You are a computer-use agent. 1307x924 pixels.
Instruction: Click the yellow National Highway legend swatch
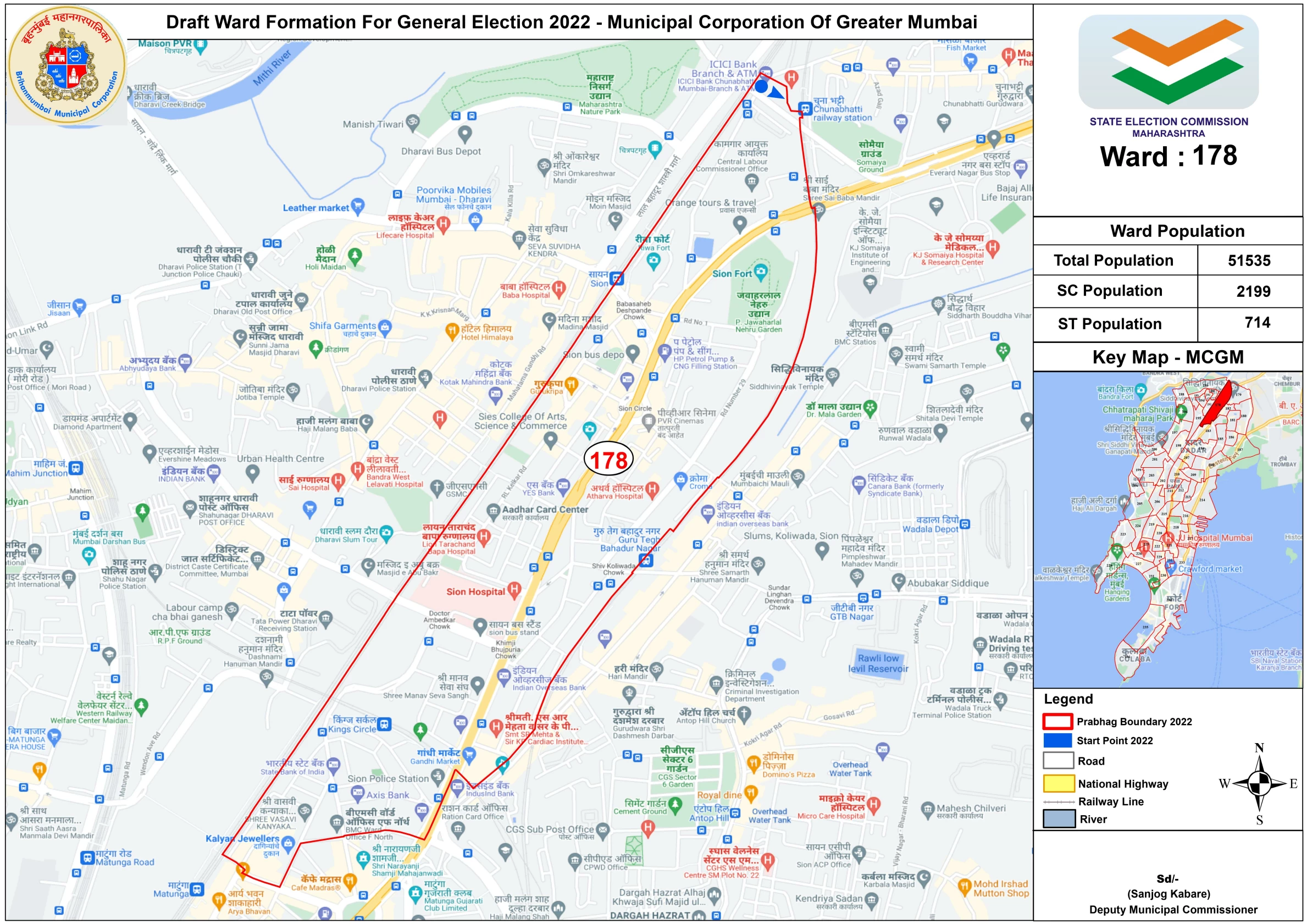pos(1059,783)
